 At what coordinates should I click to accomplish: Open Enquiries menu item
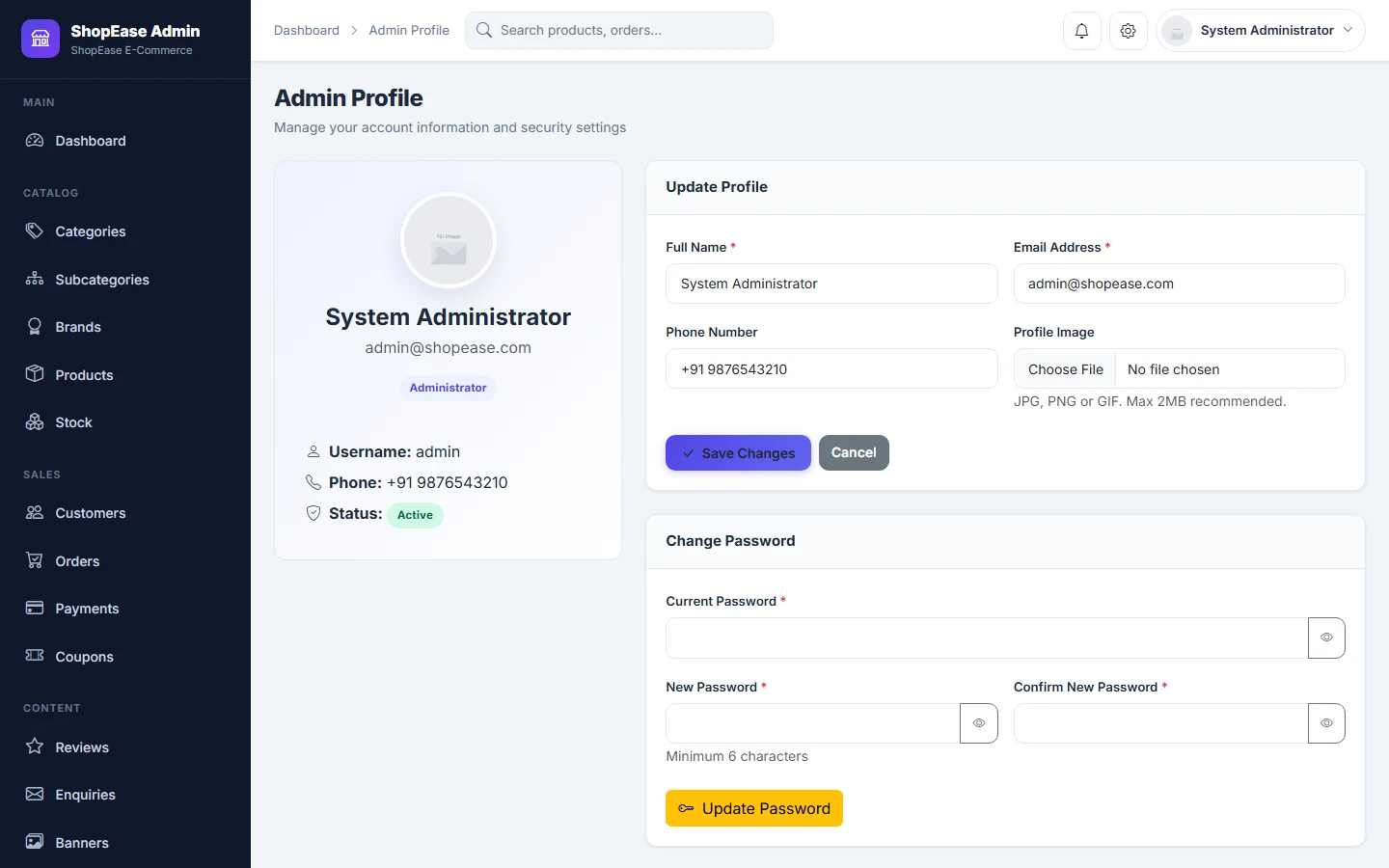(125, 795)
